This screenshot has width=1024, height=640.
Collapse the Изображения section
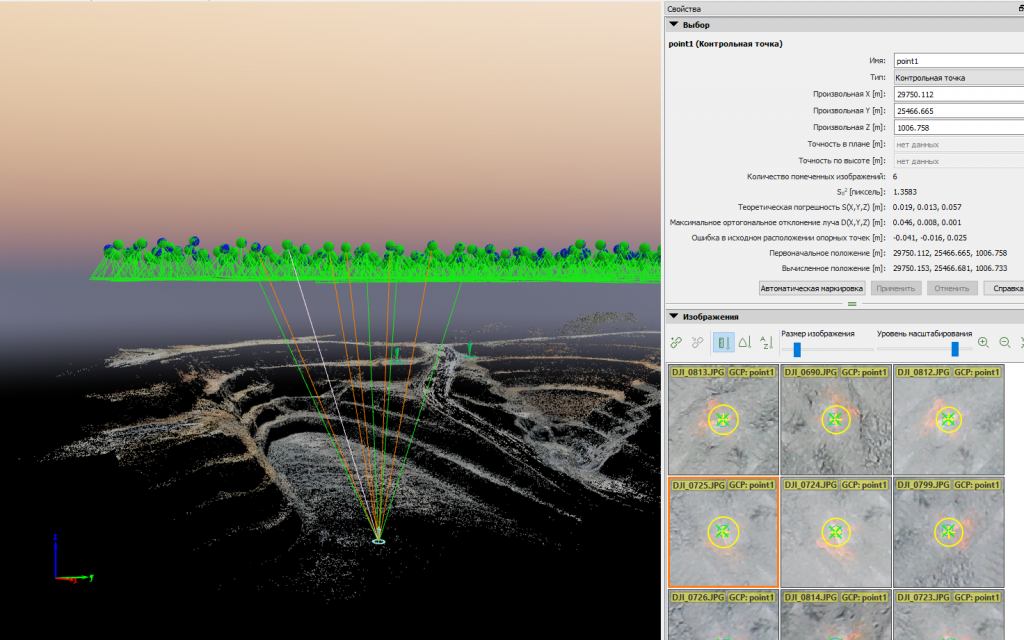(674, 316)
